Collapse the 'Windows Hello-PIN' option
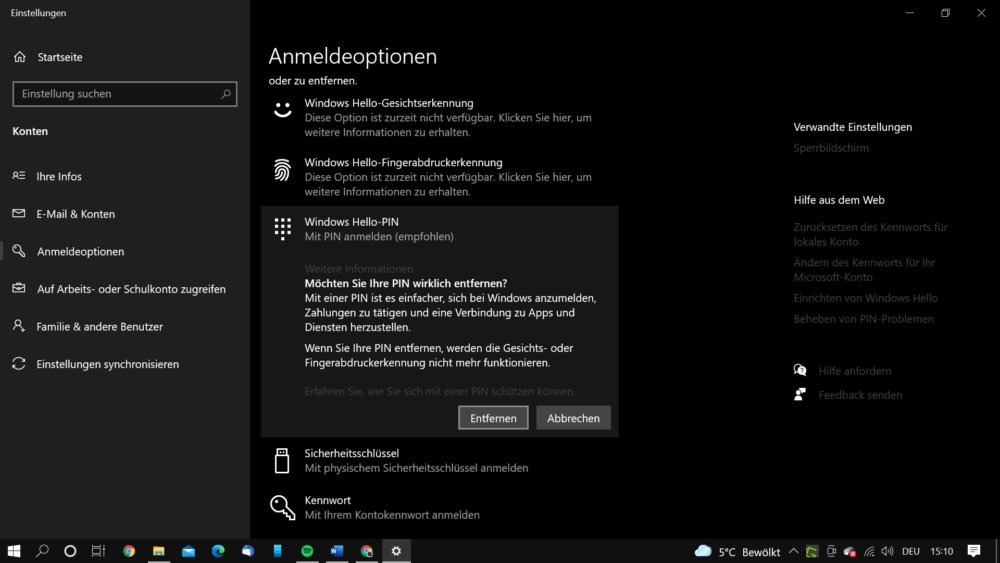1000x563 pixels. point(439,229)
